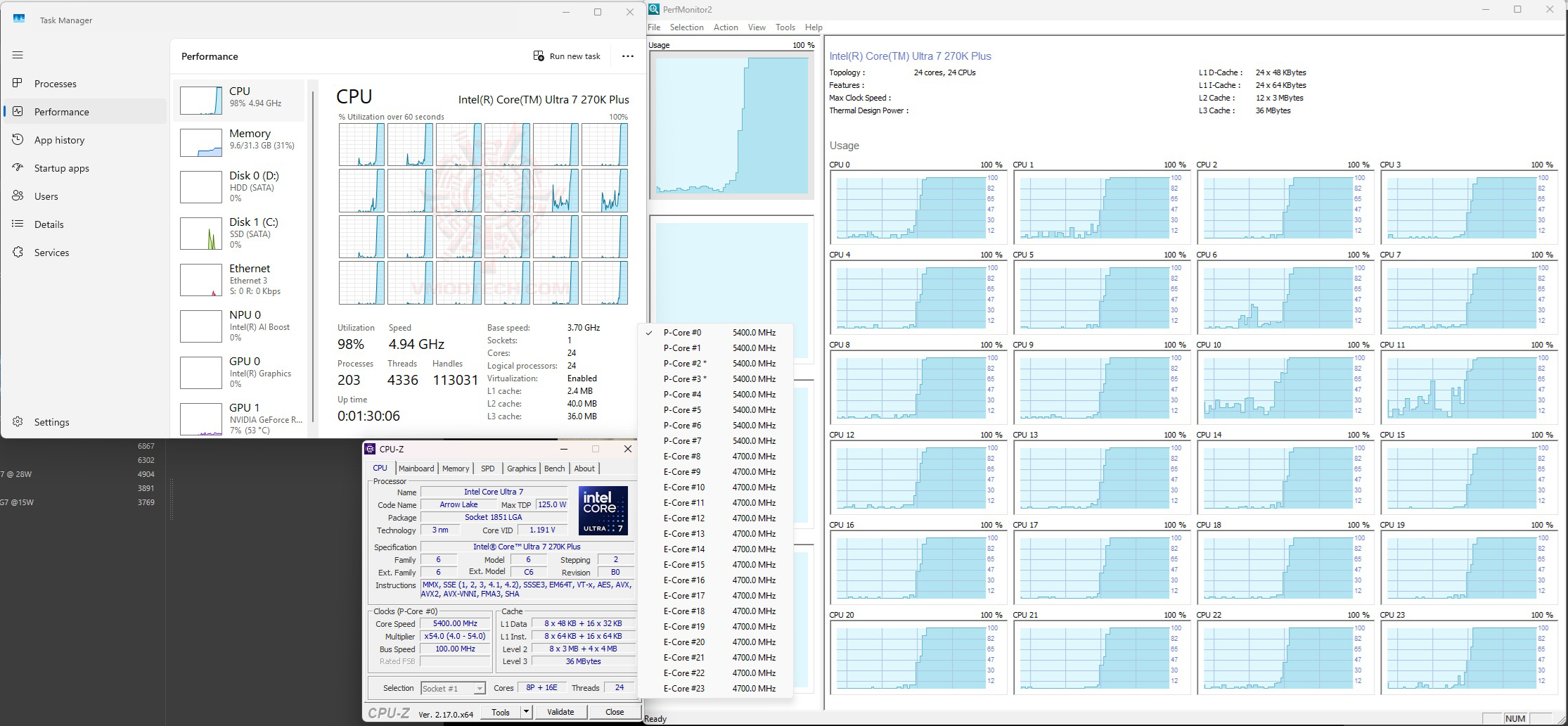Click the Specification field in CPU-Z

(527, 547)
